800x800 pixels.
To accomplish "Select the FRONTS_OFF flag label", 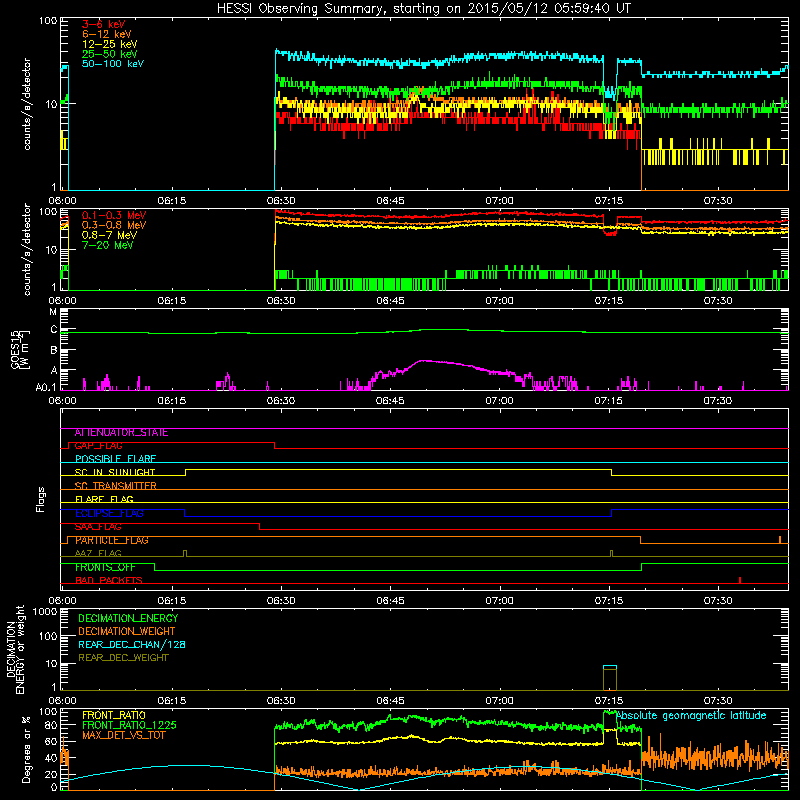I will click(105, 567).
